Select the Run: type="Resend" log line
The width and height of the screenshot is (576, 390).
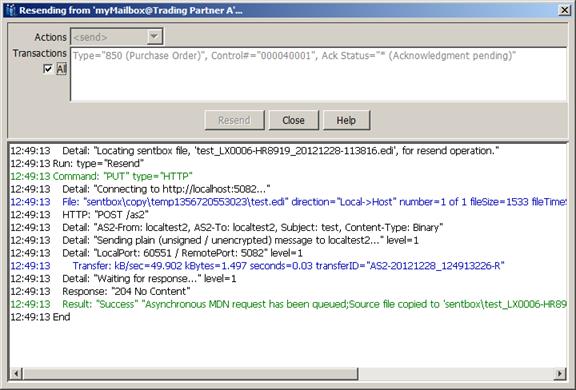pos(77,163)
